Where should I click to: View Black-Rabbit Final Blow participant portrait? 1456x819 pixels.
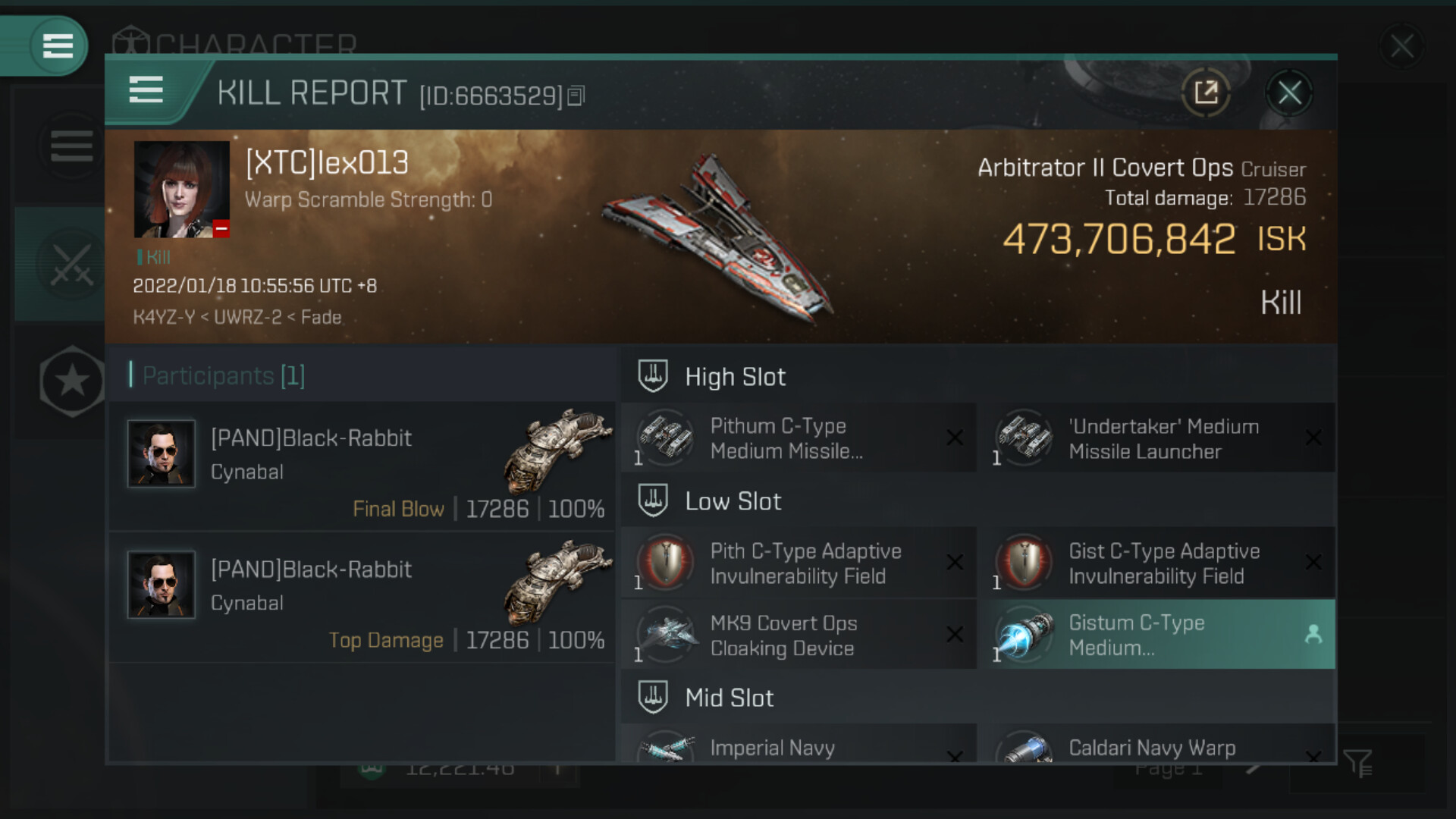tap(162, 453)
